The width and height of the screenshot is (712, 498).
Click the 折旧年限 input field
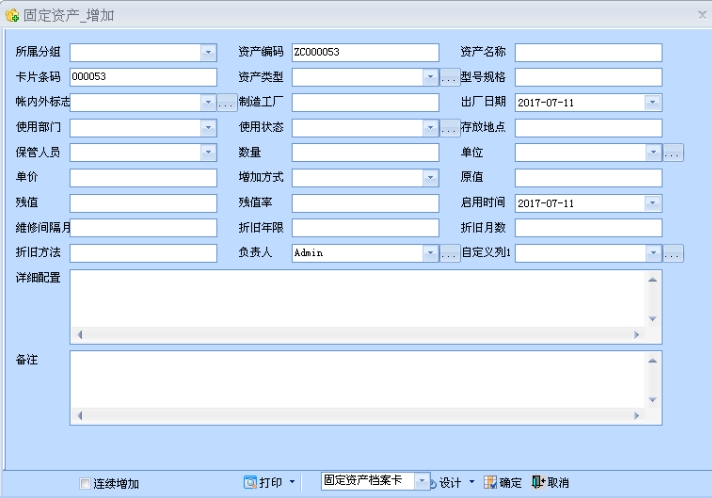pos(366,228)
